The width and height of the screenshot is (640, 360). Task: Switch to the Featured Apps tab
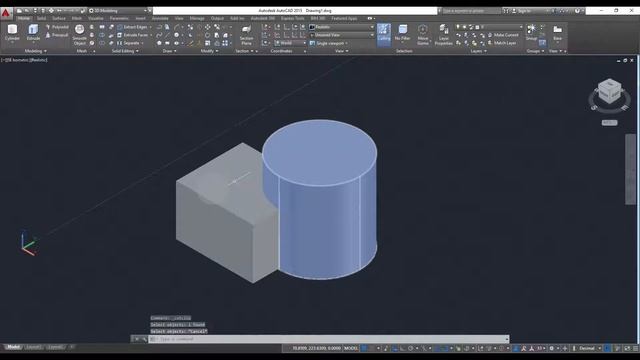[344, 18]
